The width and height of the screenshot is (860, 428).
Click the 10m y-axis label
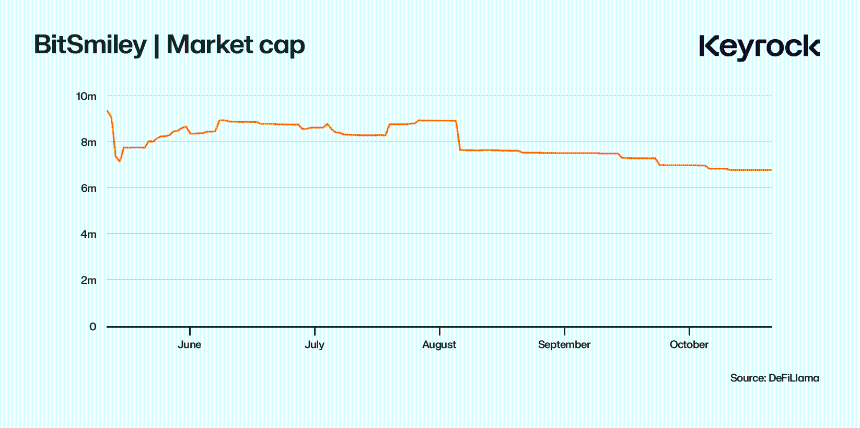pos(86,96)
